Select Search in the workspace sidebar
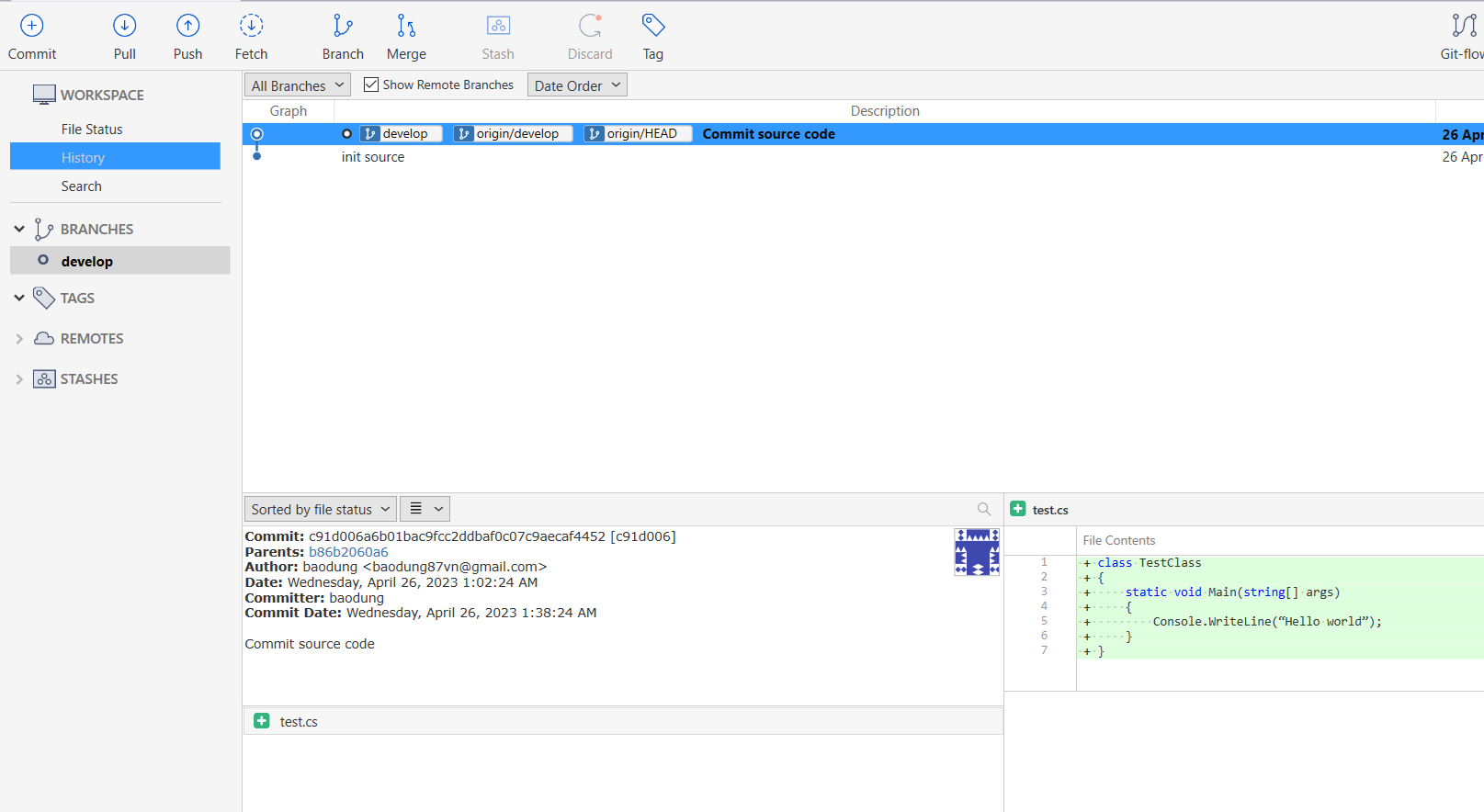 pyautogui.click(x=82, y=186)
